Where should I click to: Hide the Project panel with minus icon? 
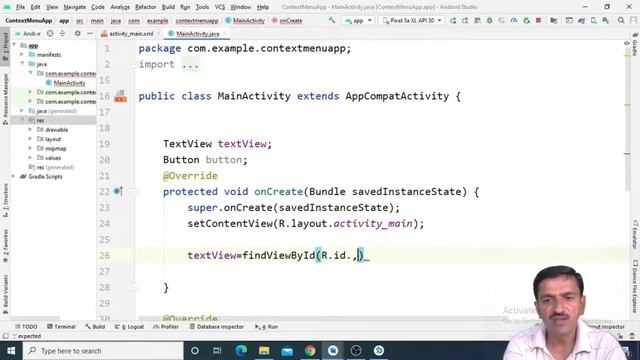click(x=90, y=33)
